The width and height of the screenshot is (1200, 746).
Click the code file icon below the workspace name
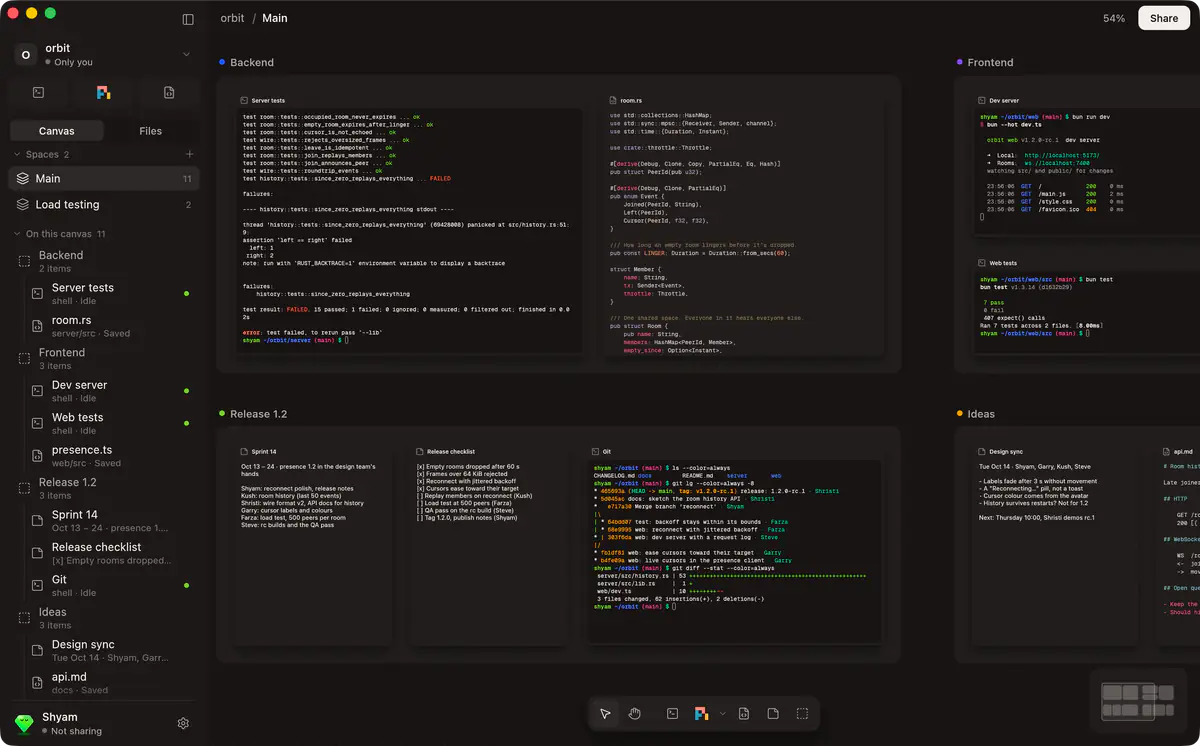[169, 93]
